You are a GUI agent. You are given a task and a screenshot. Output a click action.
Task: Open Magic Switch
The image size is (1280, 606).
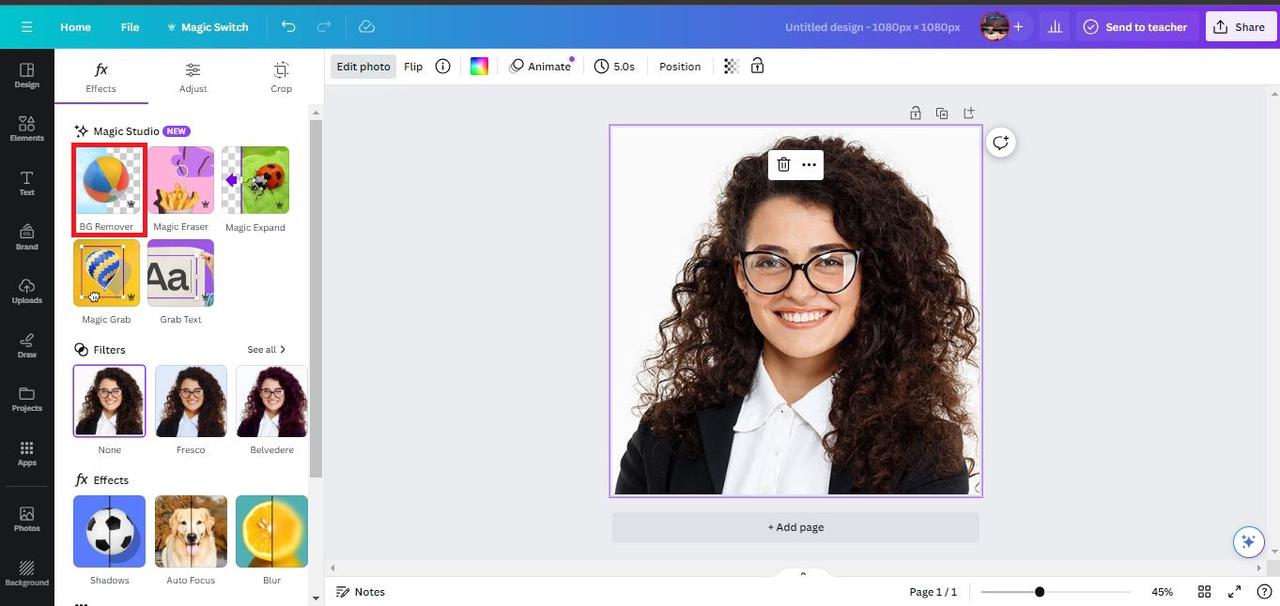tap(207, 27)
